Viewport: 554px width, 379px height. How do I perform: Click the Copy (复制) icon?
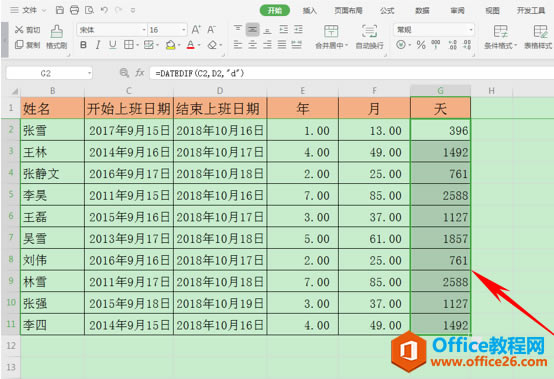19,45
